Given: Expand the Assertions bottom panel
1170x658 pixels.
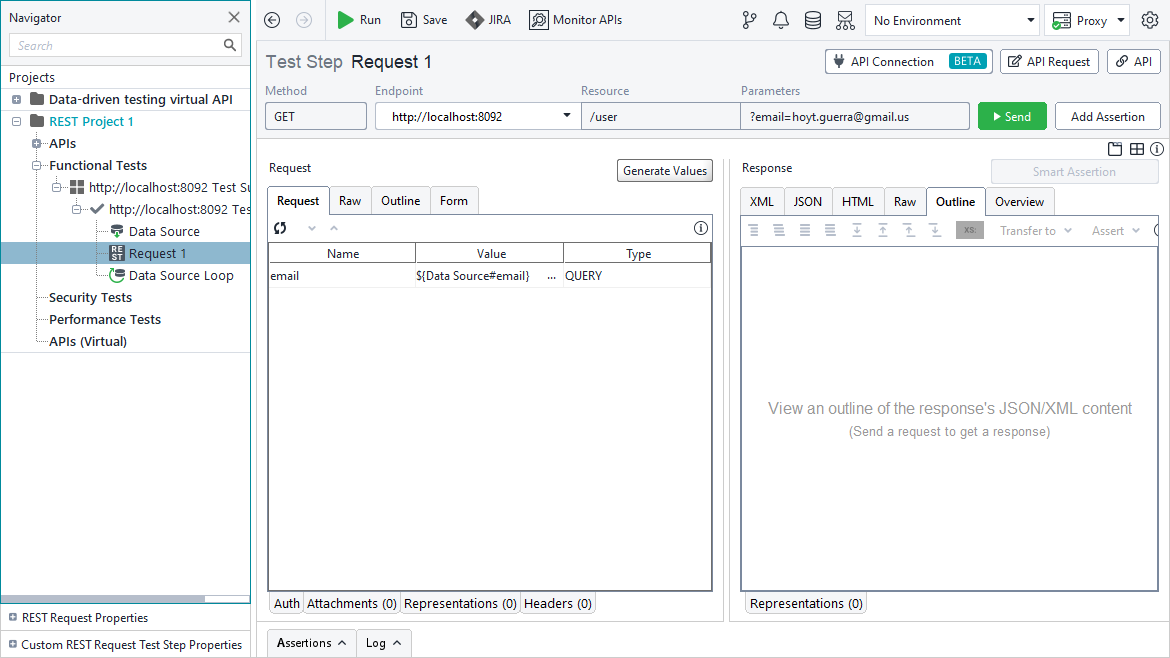Looking at the screenshot, I should pos(311,643).
